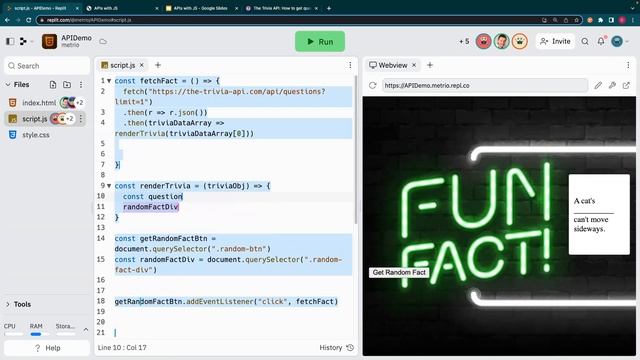Run the project with the Run button
Screen dimensions: 640x360
pos(320,42)
